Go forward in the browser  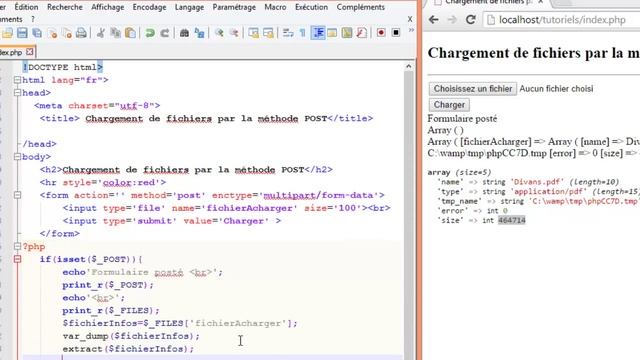pyautogui.click(x=452, y=20)
